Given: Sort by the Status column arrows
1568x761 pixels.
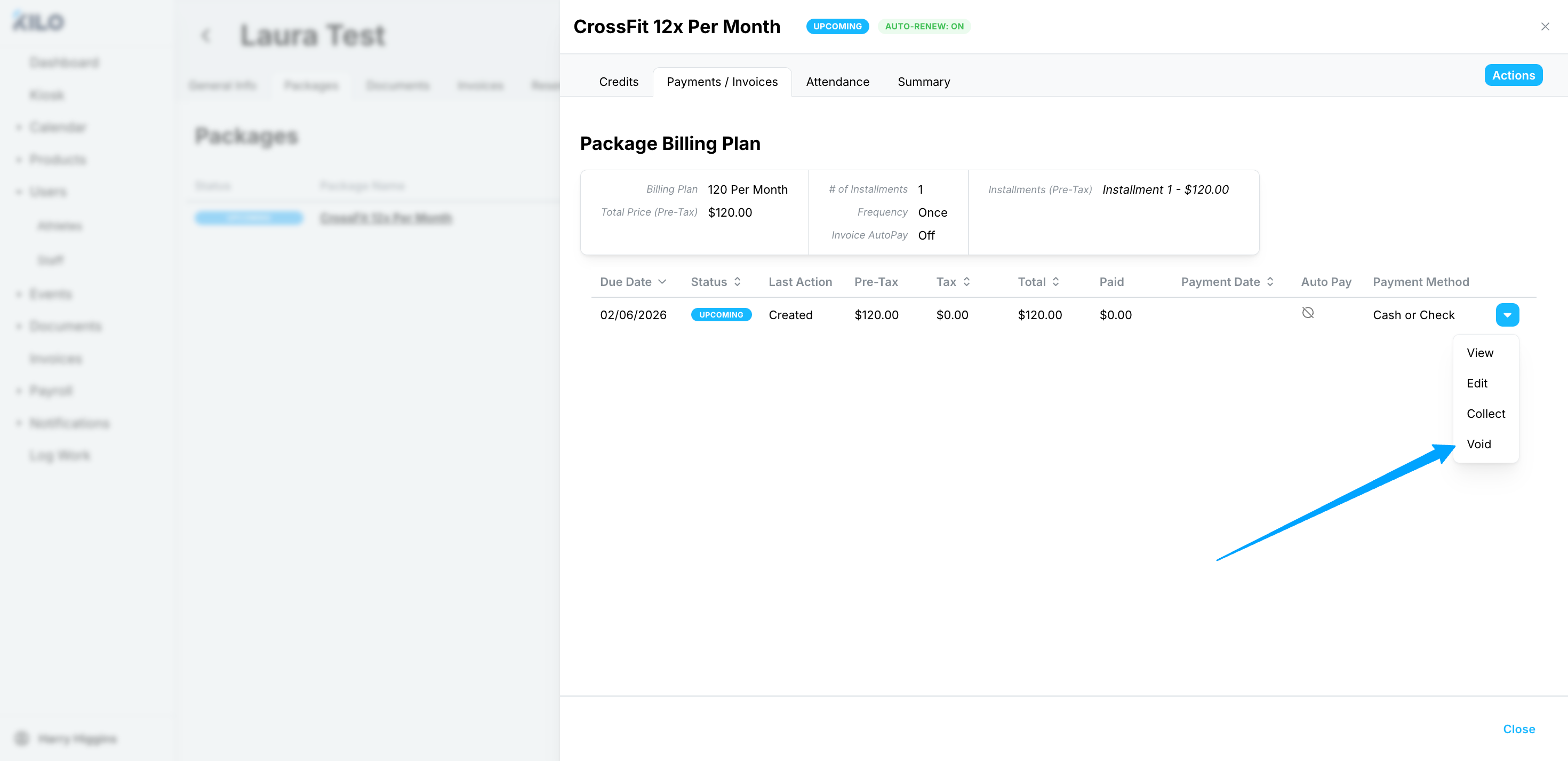Looking at the screenshot, I should pyautogui.click(x=737, y=281).
